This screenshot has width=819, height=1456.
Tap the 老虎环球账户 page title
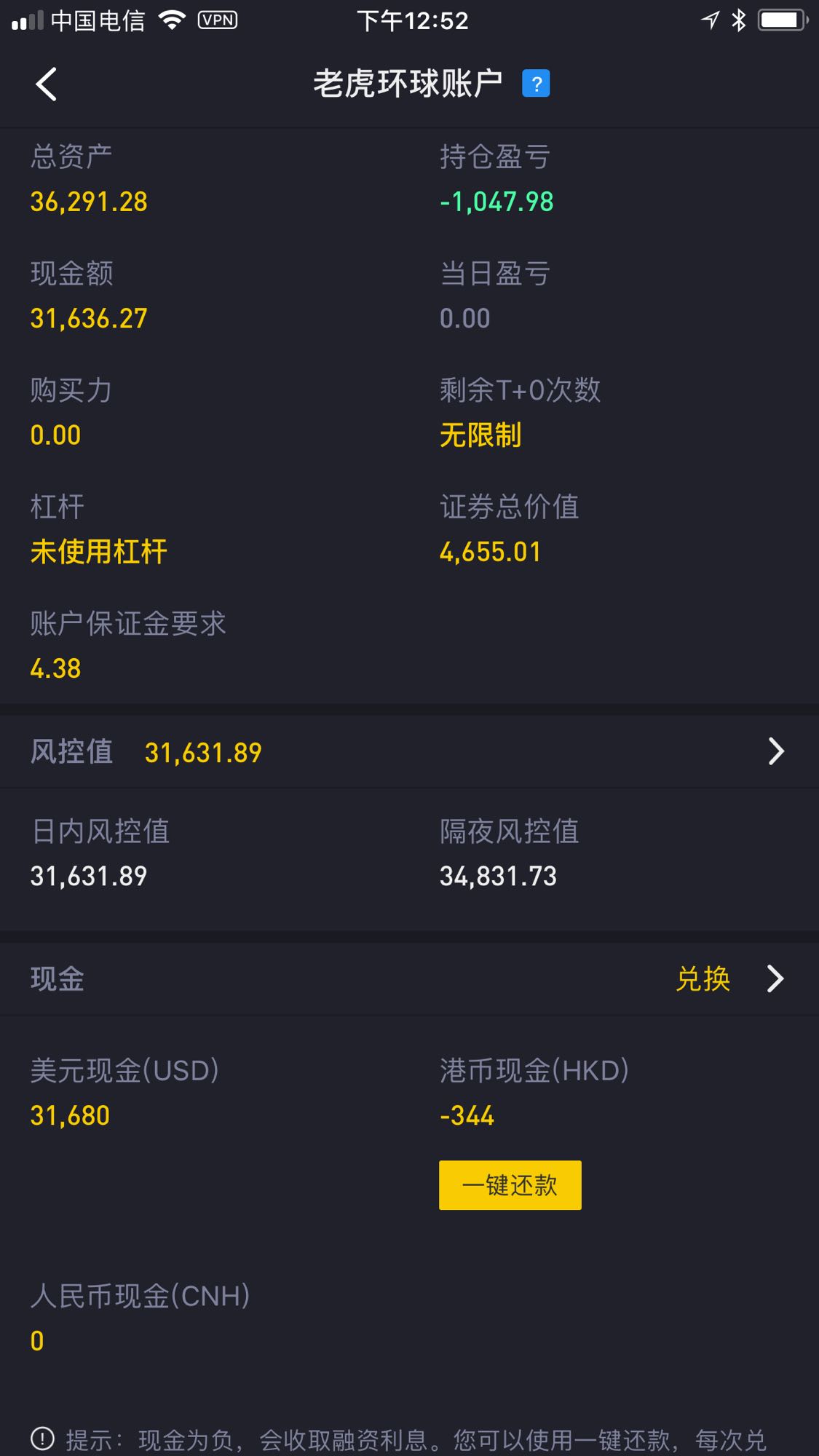[408, 84]
